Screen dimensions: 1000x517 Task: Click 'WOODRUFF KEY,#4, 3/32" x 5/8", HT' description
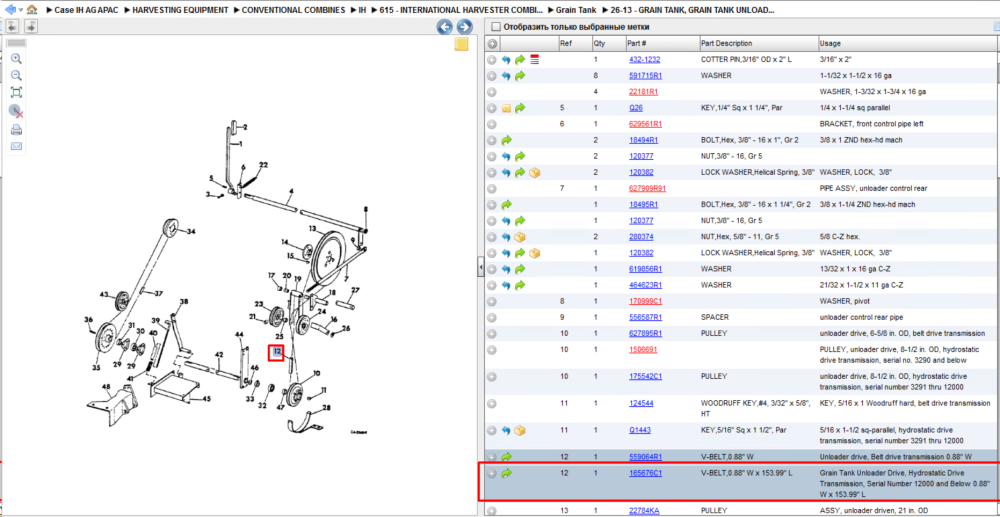[x=758, y=408]
